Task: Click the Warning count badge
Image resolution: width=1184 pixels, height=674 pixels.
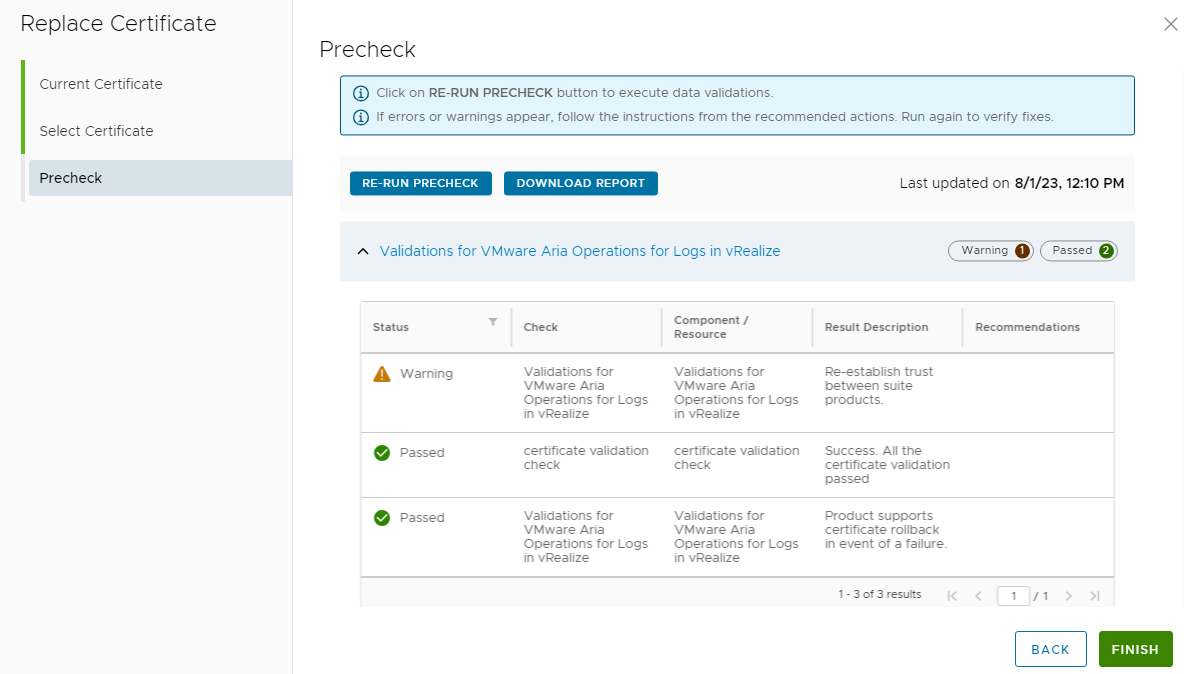Action: [990, 251]
